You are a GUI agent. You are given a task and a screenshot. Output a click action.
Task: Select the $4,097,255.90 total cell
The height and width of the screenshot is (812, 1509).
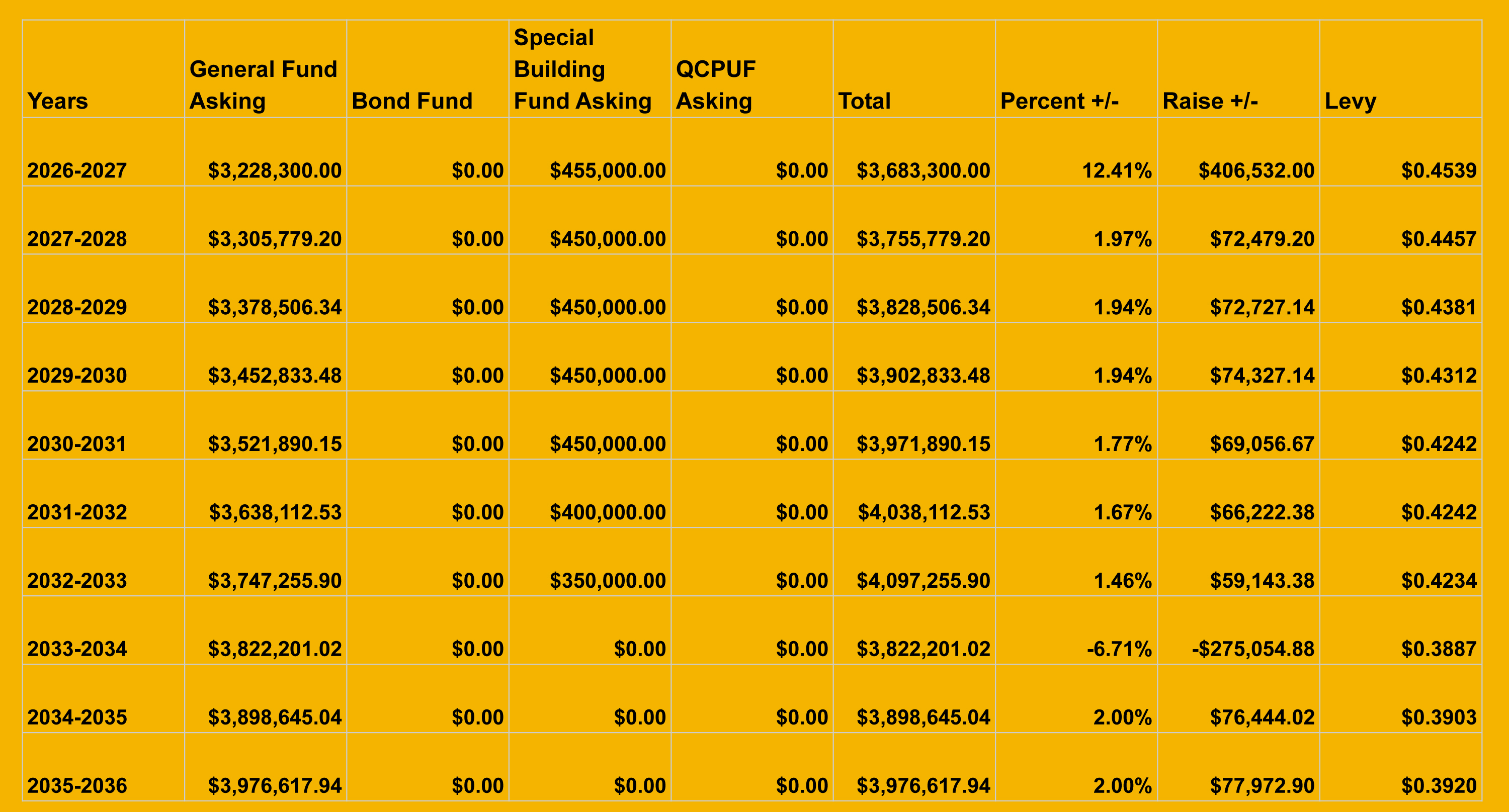point(914,562)
